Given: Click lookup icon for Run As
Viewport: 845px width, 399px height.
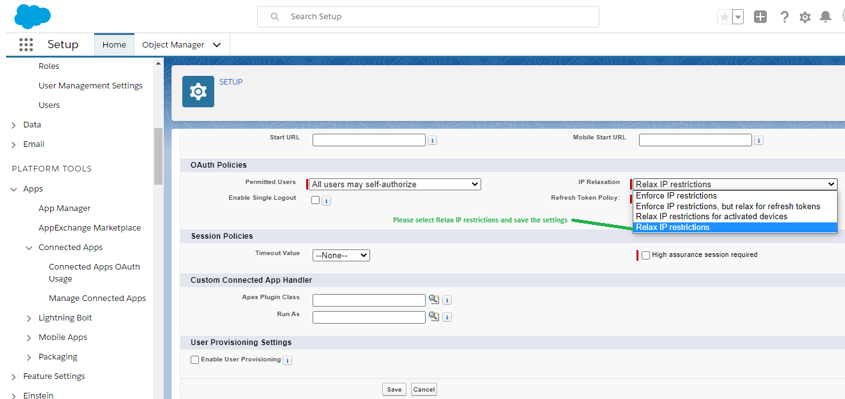Looking at the screenshot, I should coord(434,317).
